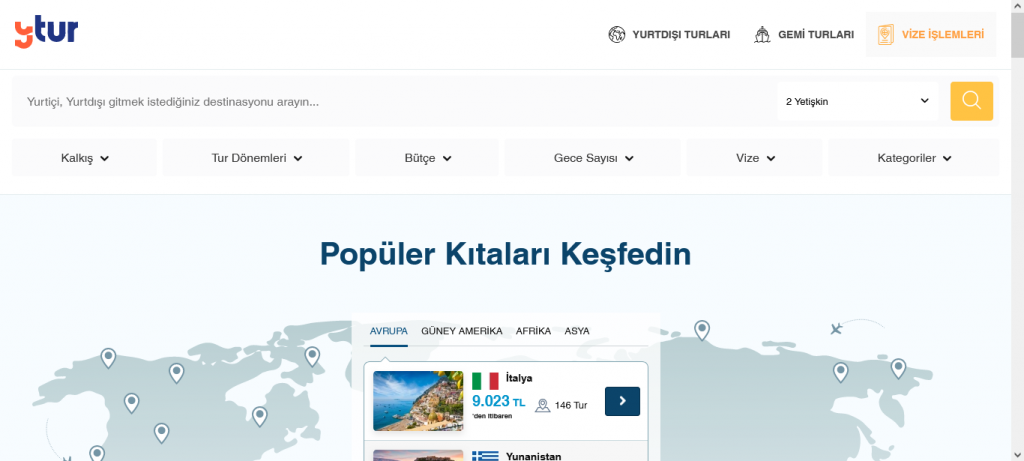Click the destination search input field
Screen dimensions: 1024x461
pyautogui.click(x=390, y=102)
